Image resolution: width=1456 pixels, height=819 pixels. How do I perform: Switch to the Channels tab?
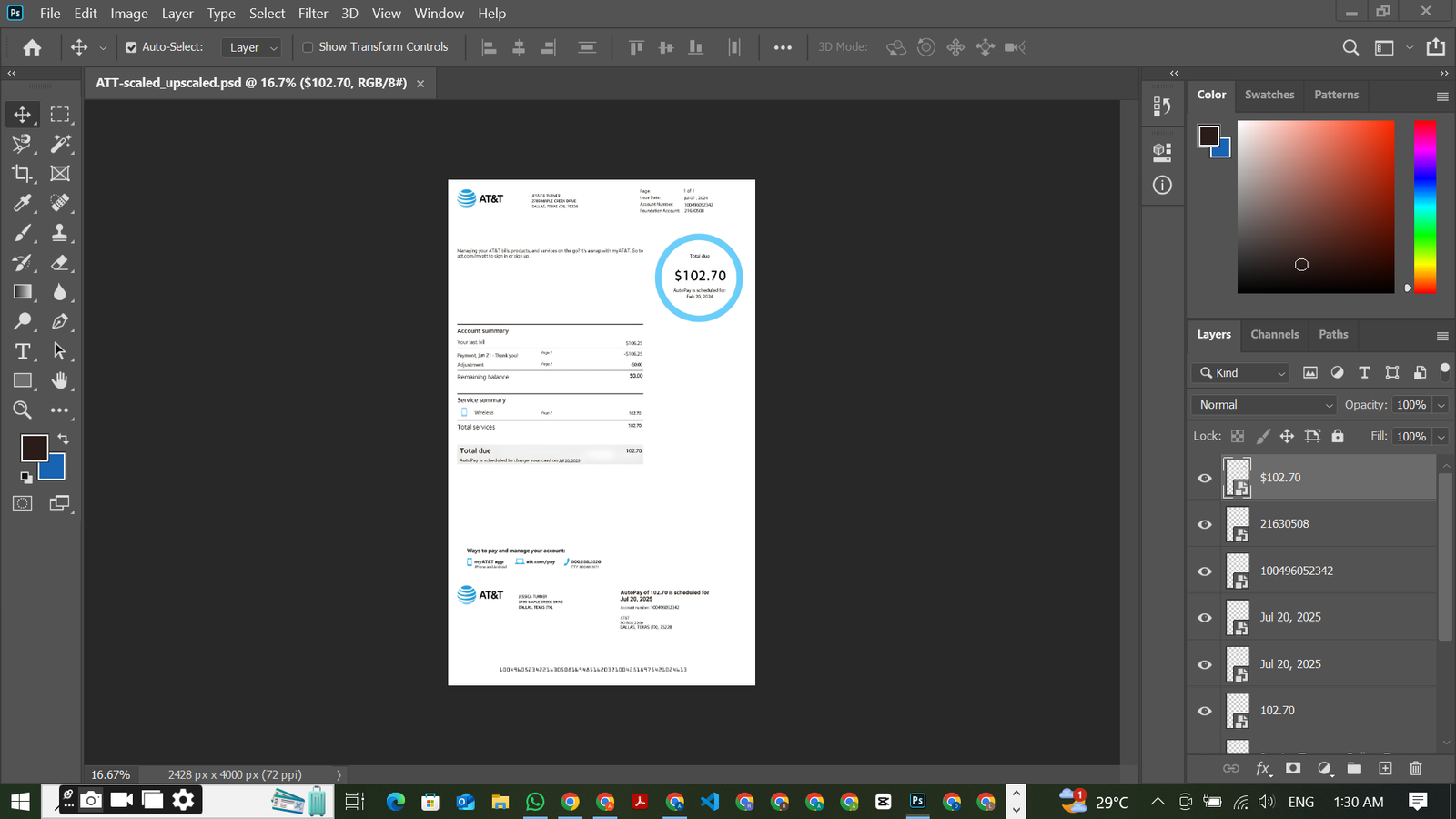[x=1274, y=334]
